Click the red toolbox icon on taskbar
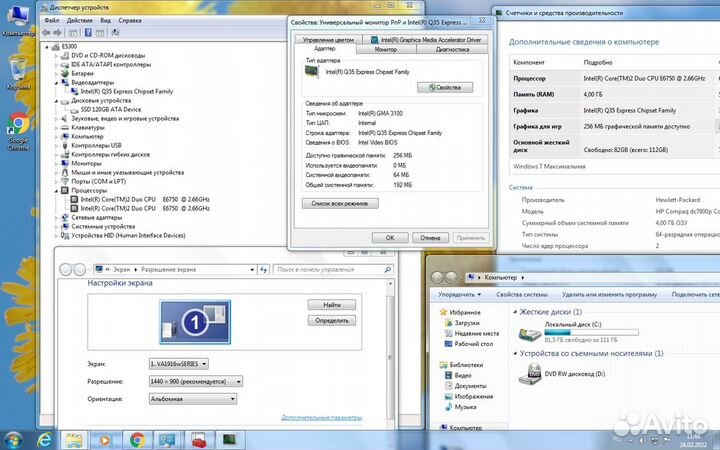Screen dimensions: 720x450 (199, 440)
